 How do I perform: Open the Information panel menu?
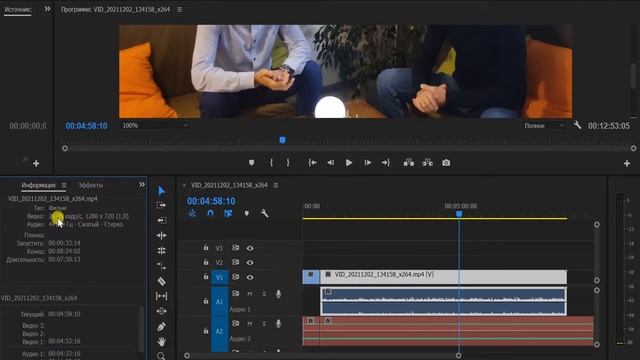pos(64,185)
